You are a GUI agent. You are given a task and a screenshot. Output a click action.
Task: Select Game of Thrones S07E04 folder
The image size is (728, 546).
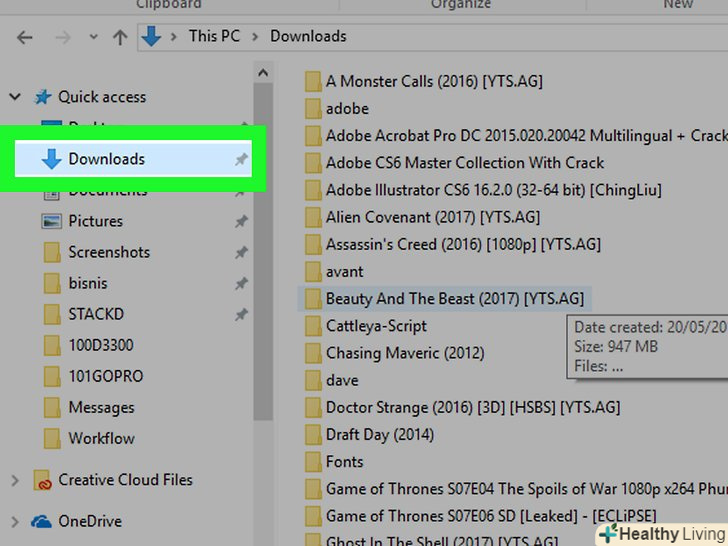[x=526, y=489]
